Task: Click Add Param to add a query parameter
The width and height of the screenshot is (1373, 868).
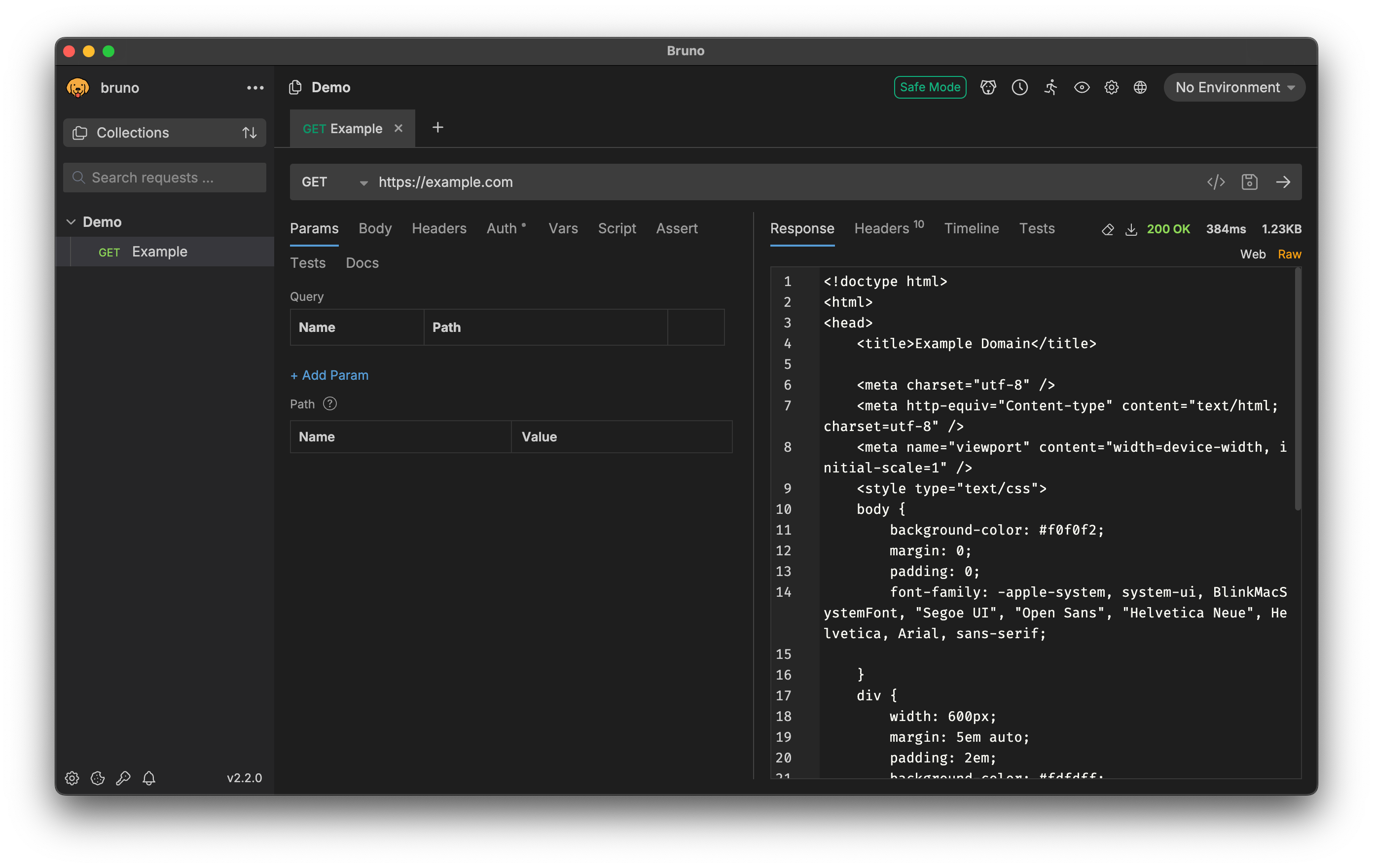Action: tap(329, 375)
